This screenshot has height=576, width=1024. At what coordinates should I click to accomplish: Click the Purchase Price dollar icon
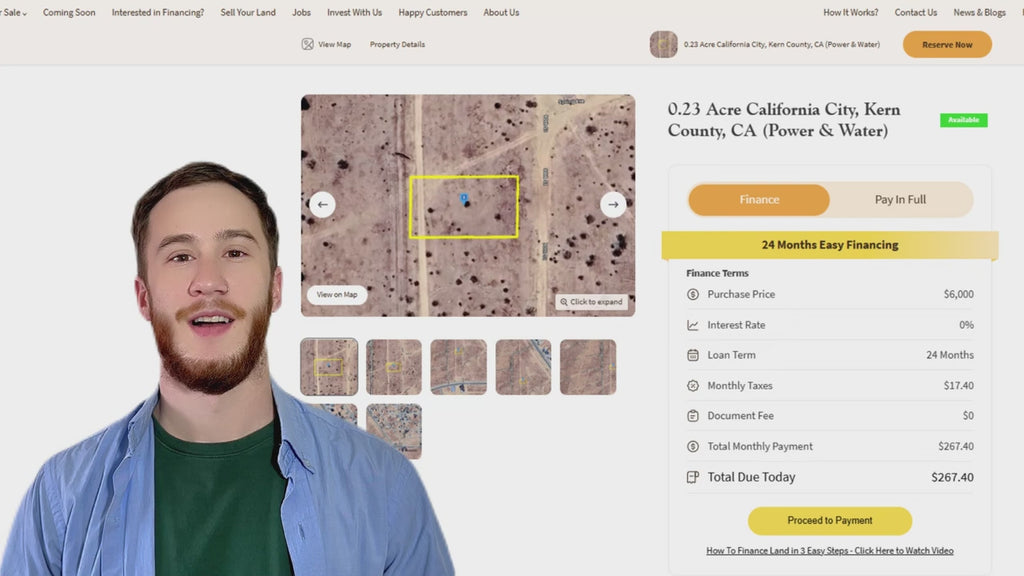(x=693, y=295)
